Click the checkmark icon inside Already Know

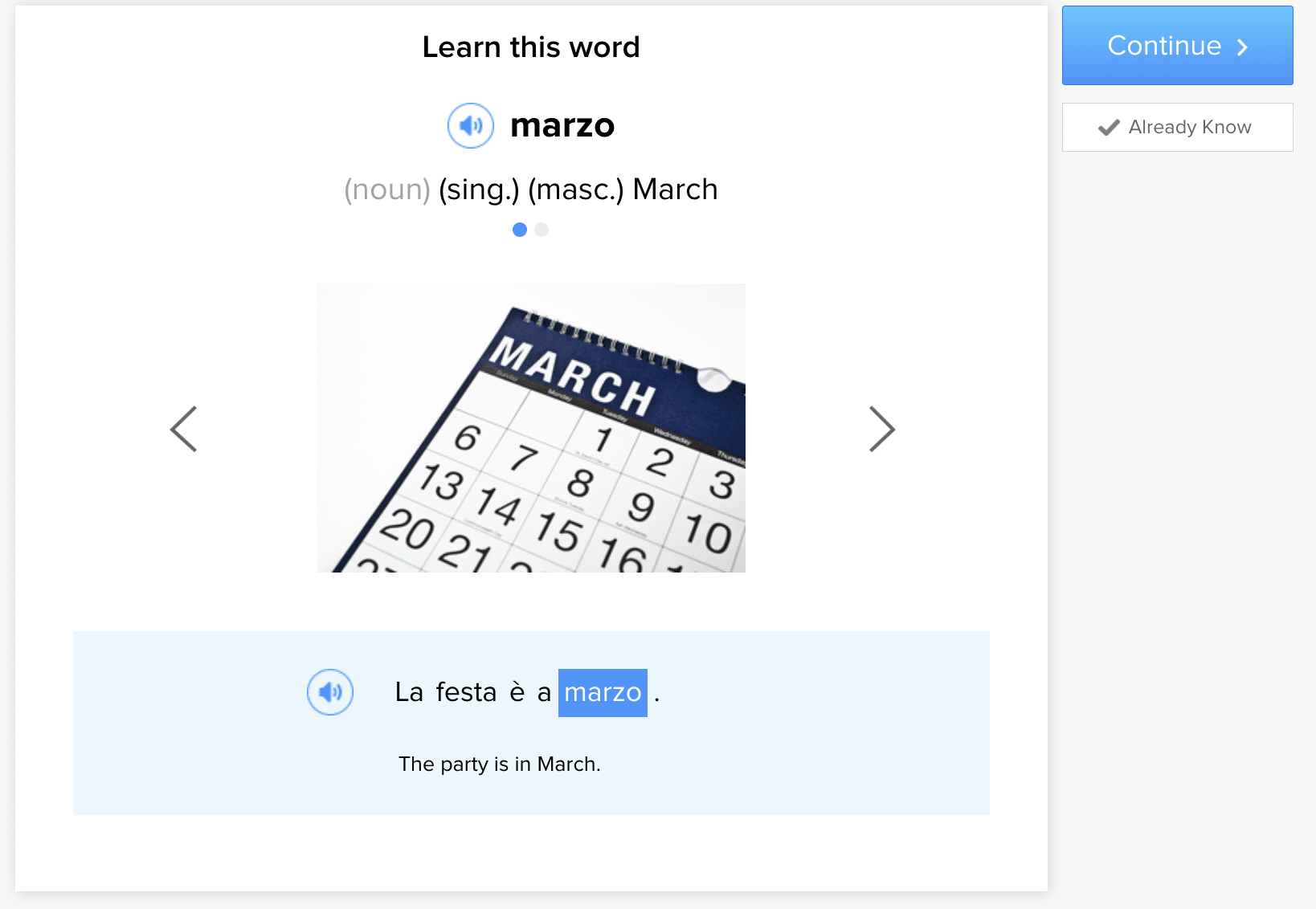(1110, 127)
